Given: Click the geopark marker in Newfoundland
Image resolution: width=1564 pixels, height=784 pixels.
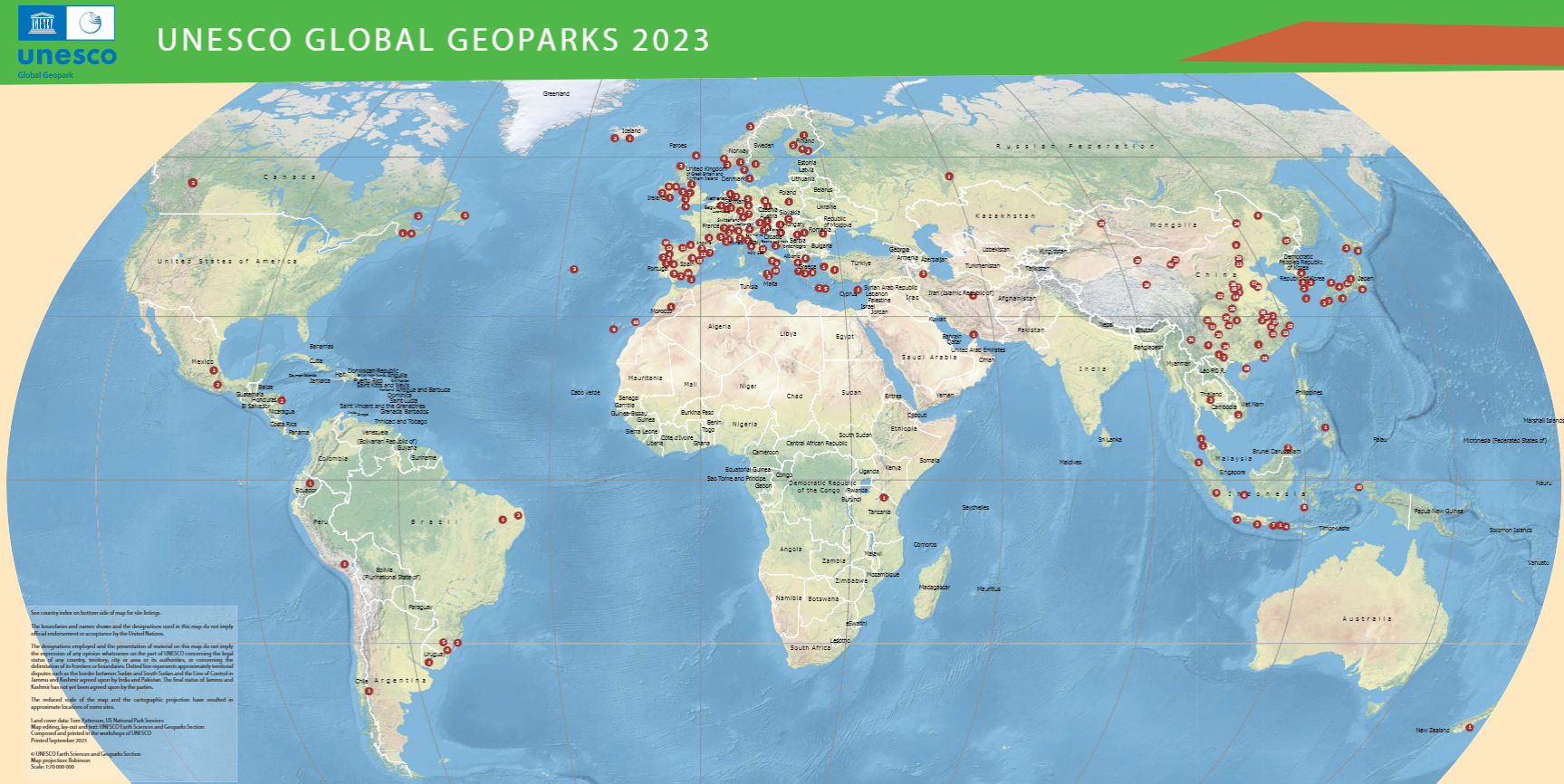Looking at the screenshot, I should click(x=465, y=215).
